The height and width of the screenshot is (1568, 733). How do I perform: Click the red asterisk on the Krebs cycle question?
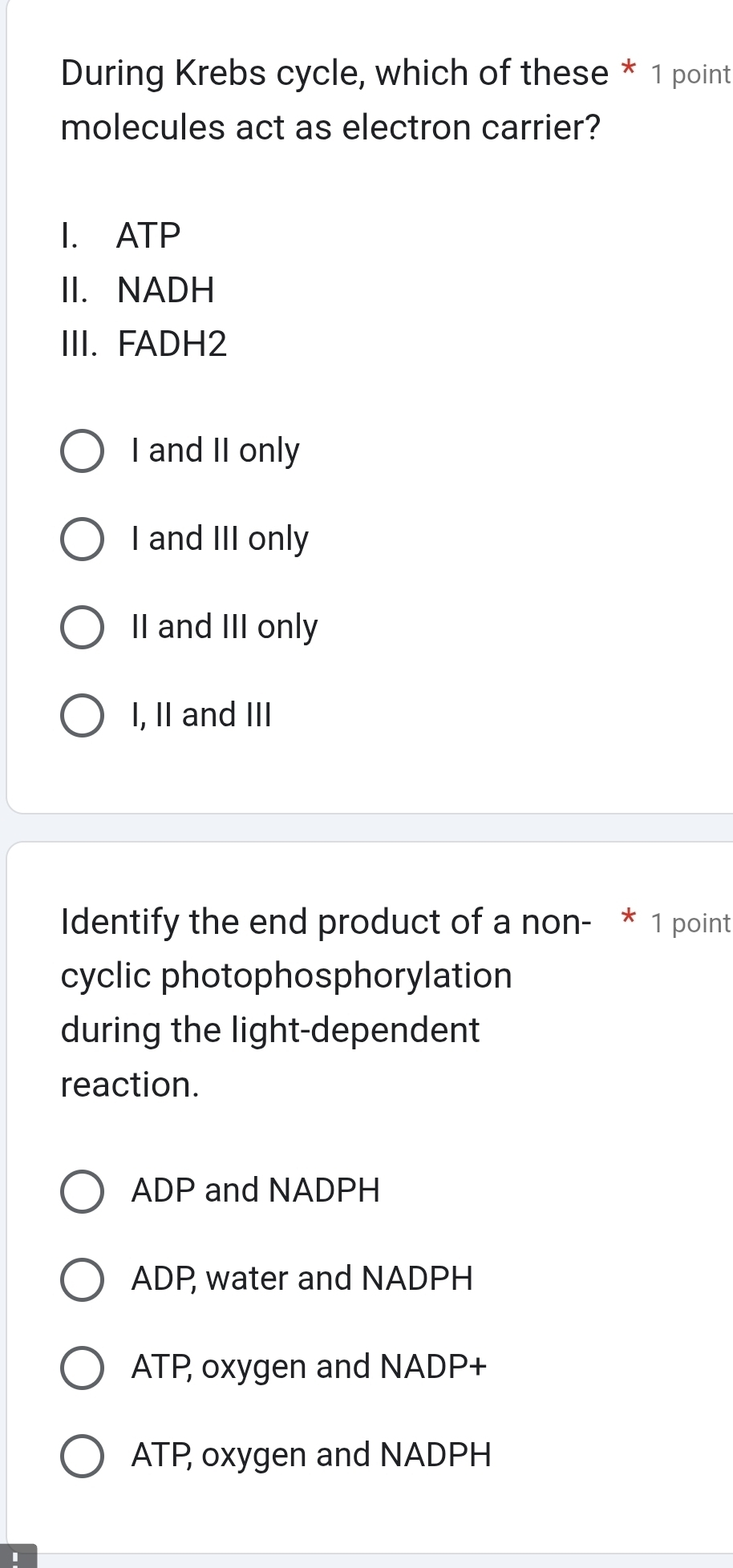[x=629, y=67]
